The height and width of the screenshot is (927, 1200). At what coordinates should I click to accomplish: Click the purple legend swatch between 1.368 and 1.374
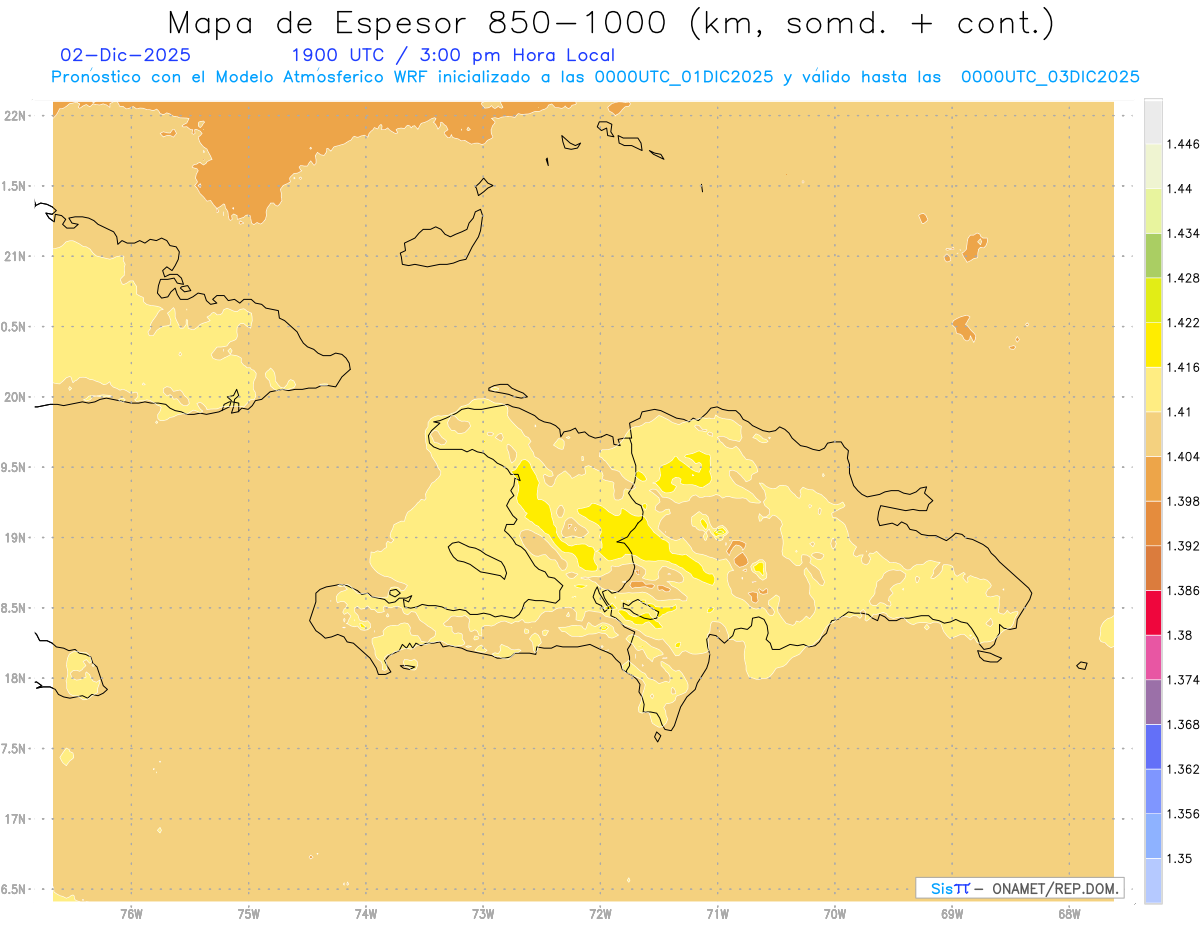(x=1153, y=702)
